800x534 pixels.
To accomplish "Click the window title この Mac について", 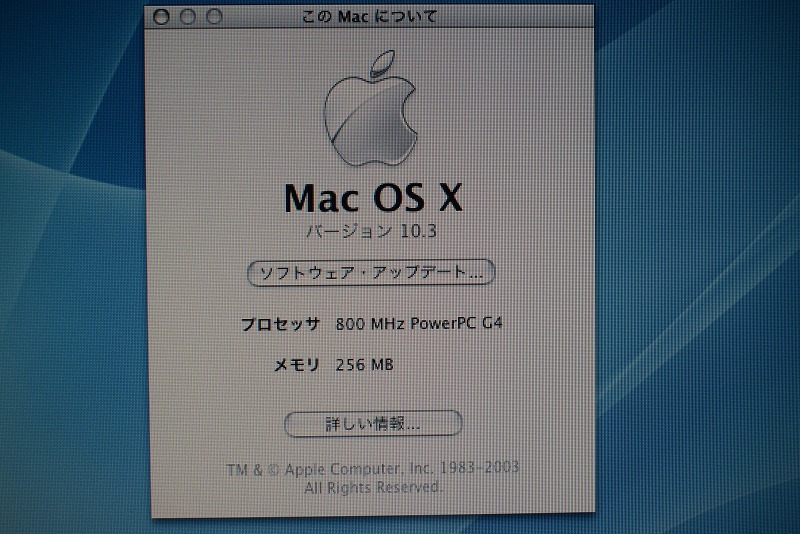I will (x=369, y=16).
